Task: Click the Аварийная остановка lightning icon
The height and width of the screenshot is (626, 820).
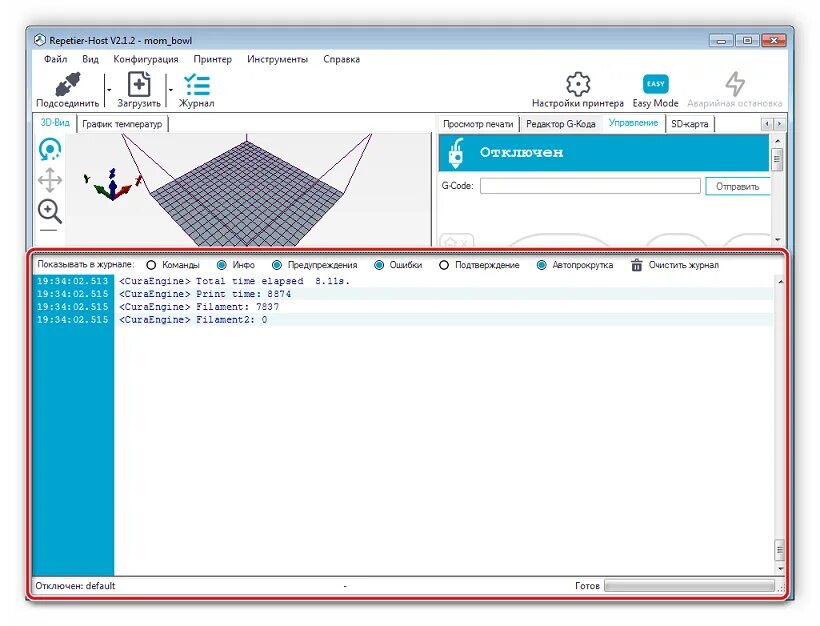Action: 735,84
